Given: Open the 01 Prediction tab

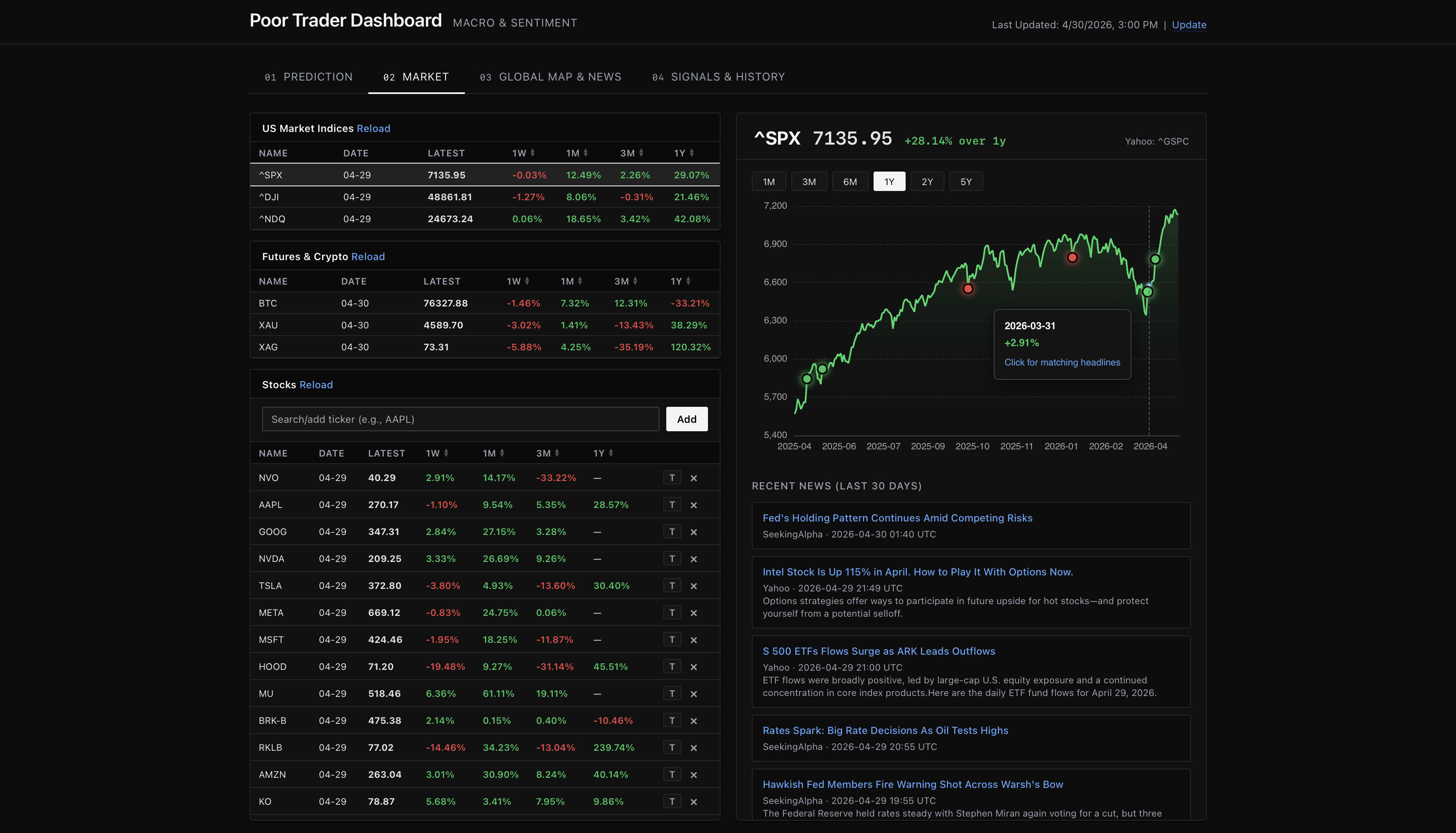Looking at the screenshot, I should coord(309,77).
